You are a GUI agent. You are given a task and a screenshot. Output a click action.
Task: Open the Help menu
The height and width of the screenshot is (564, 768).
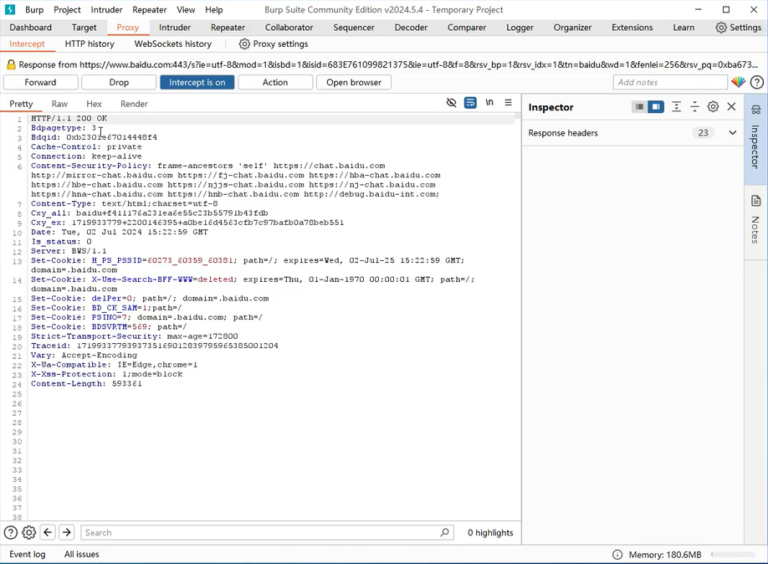214,10
